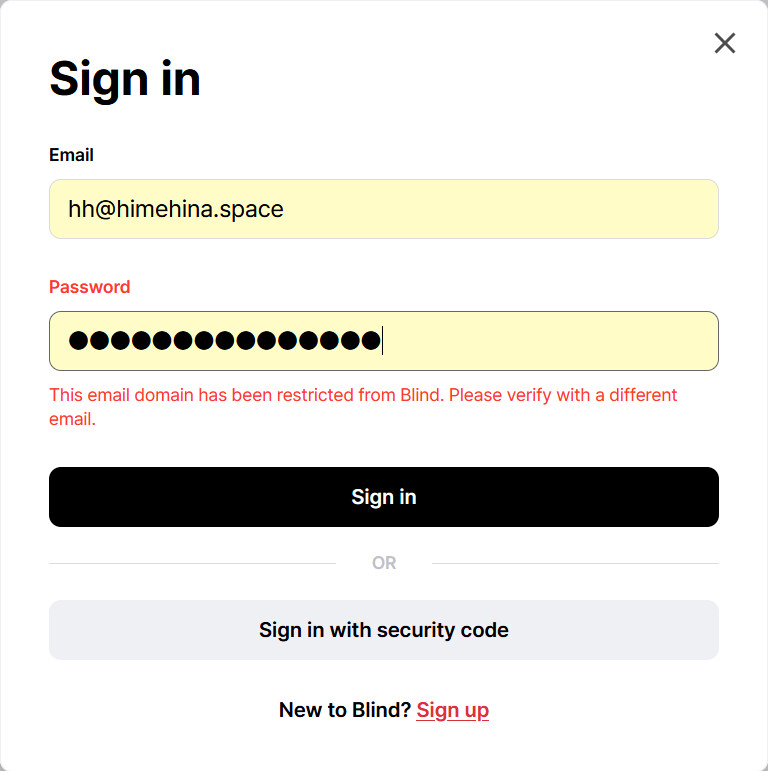768x771 pixels.
Task: Choose Sign in with security code
Action: click(x=383, y=630)
